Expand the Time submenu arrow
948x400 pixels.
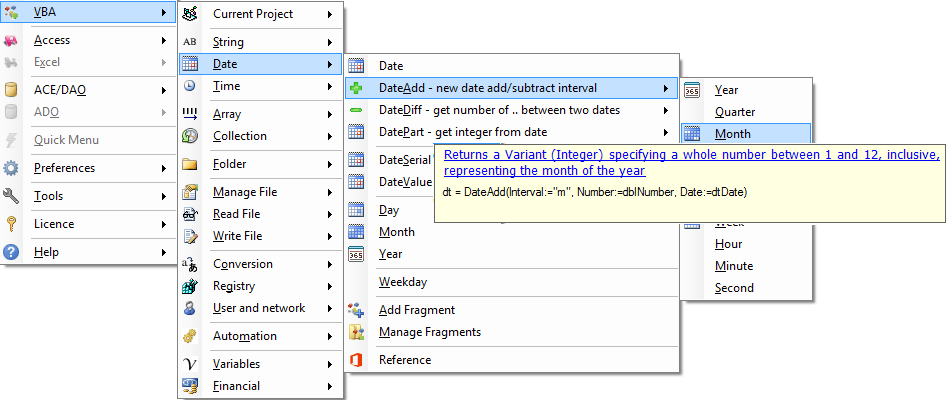point(330,86)
